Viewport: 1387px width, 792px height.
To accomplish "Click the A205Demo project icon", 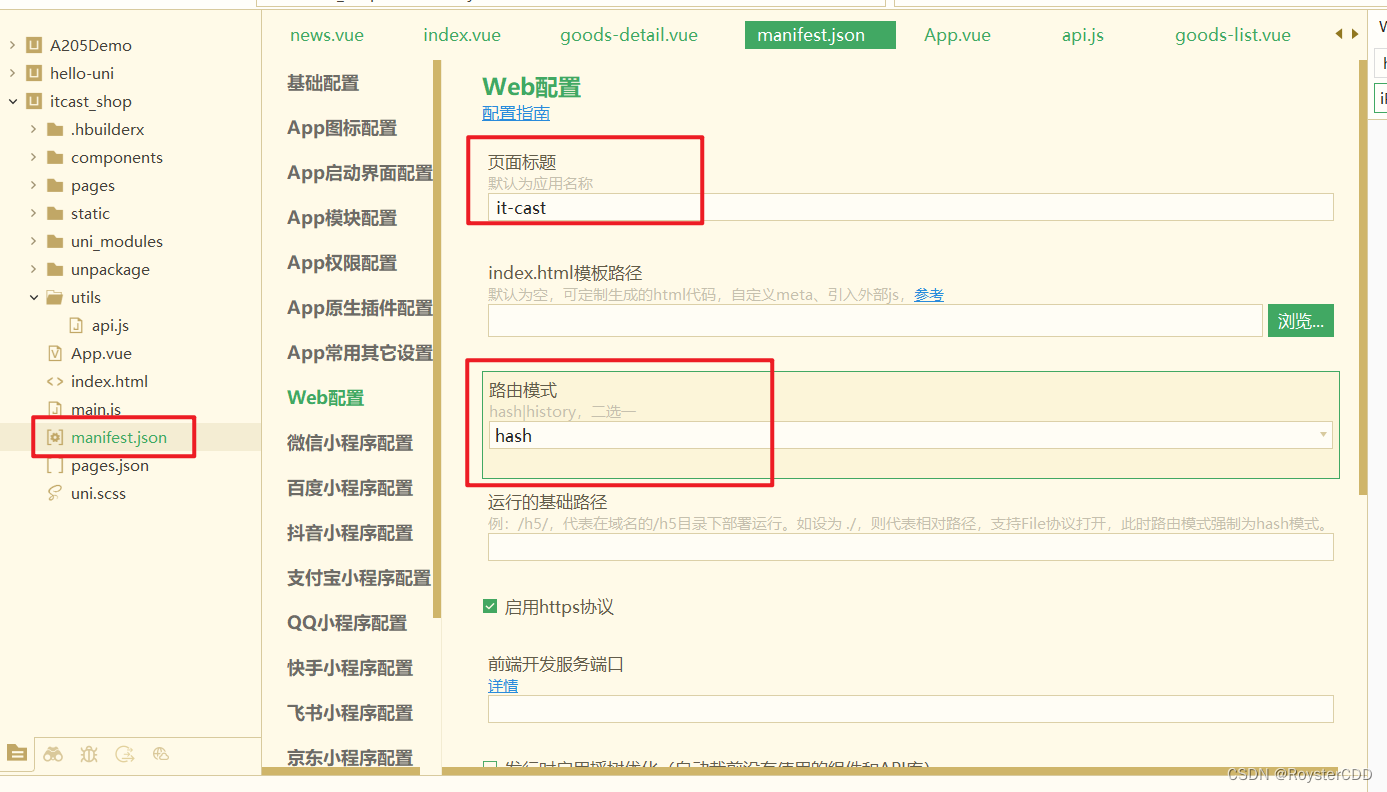I will (x=34, y=45).
